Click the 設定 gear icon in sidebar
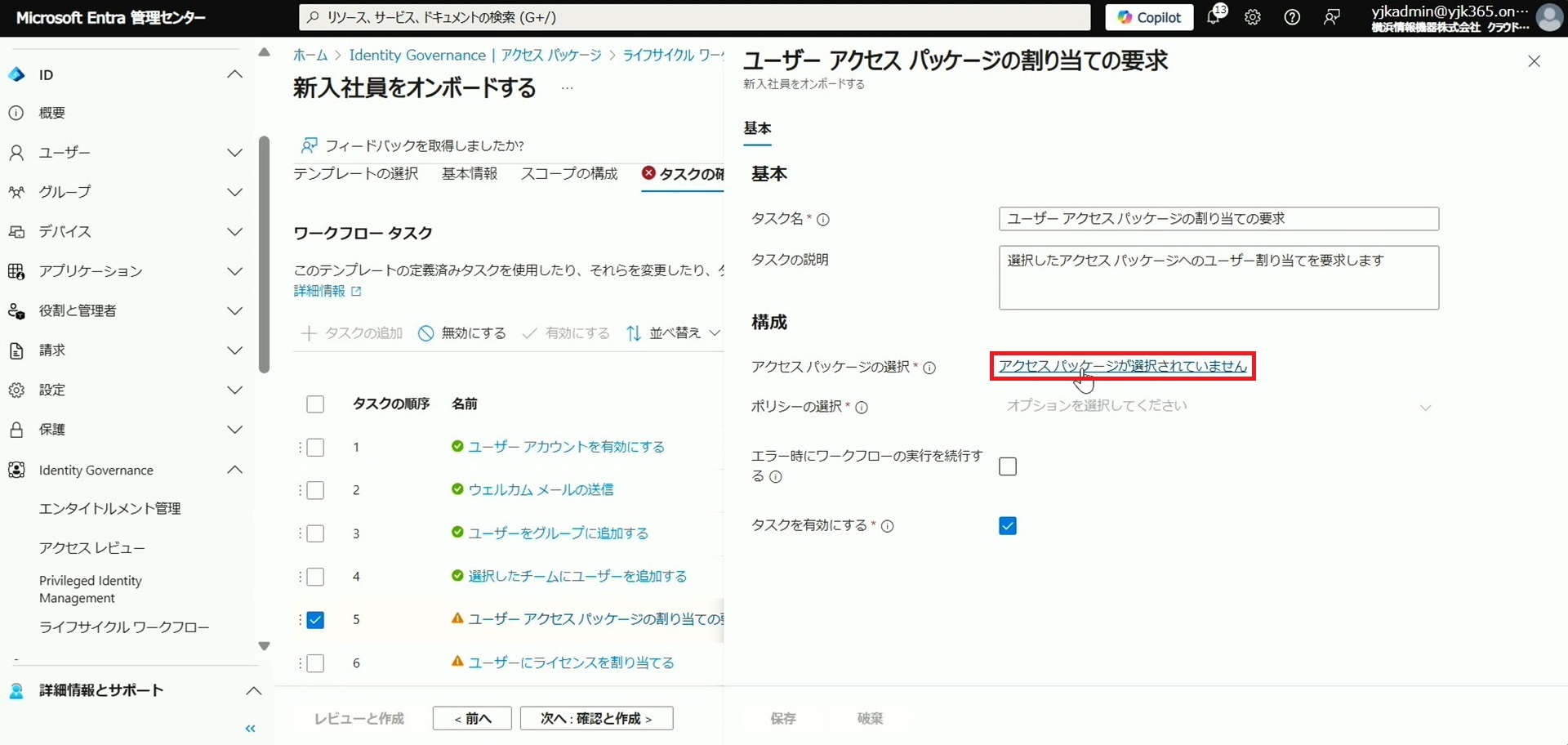Image resolution: width=1568 pixels, height=745 pixels. click(x=16, y=390)
